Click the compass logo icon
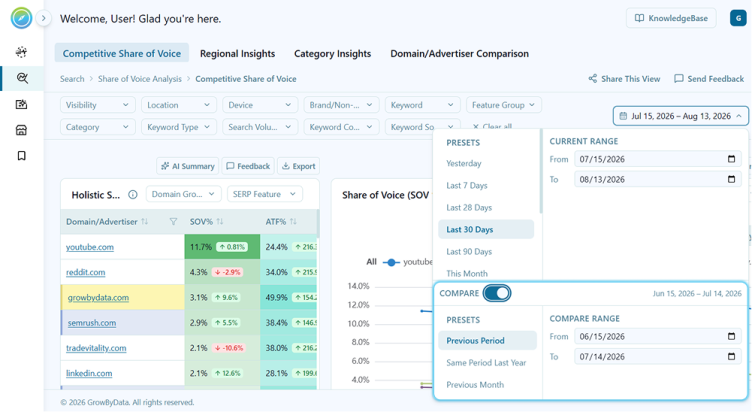 [x=21, y=18]
